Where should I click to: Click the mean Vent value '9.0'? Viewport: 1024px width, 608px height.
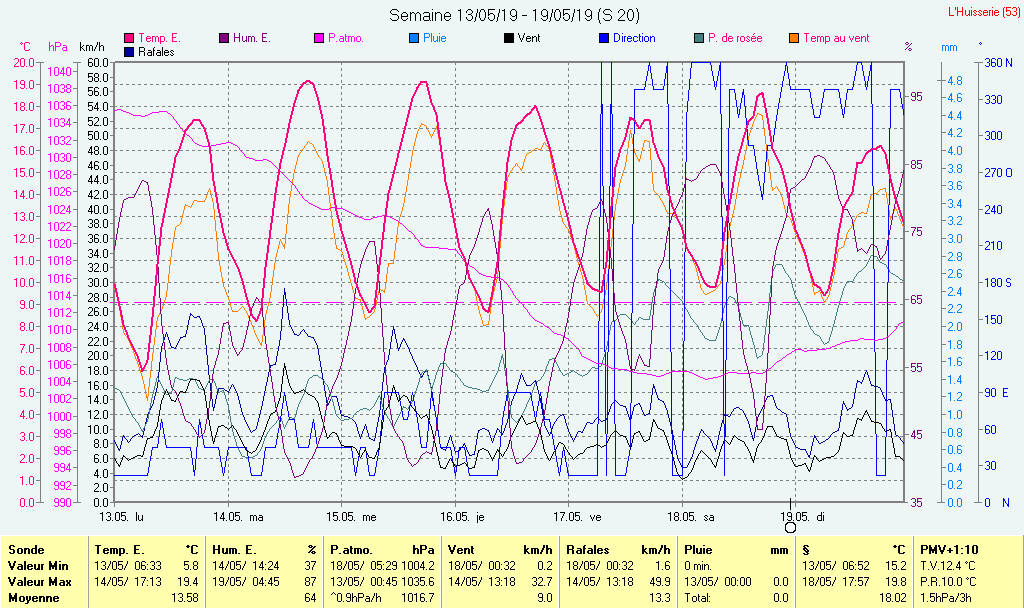click(545, 598)
